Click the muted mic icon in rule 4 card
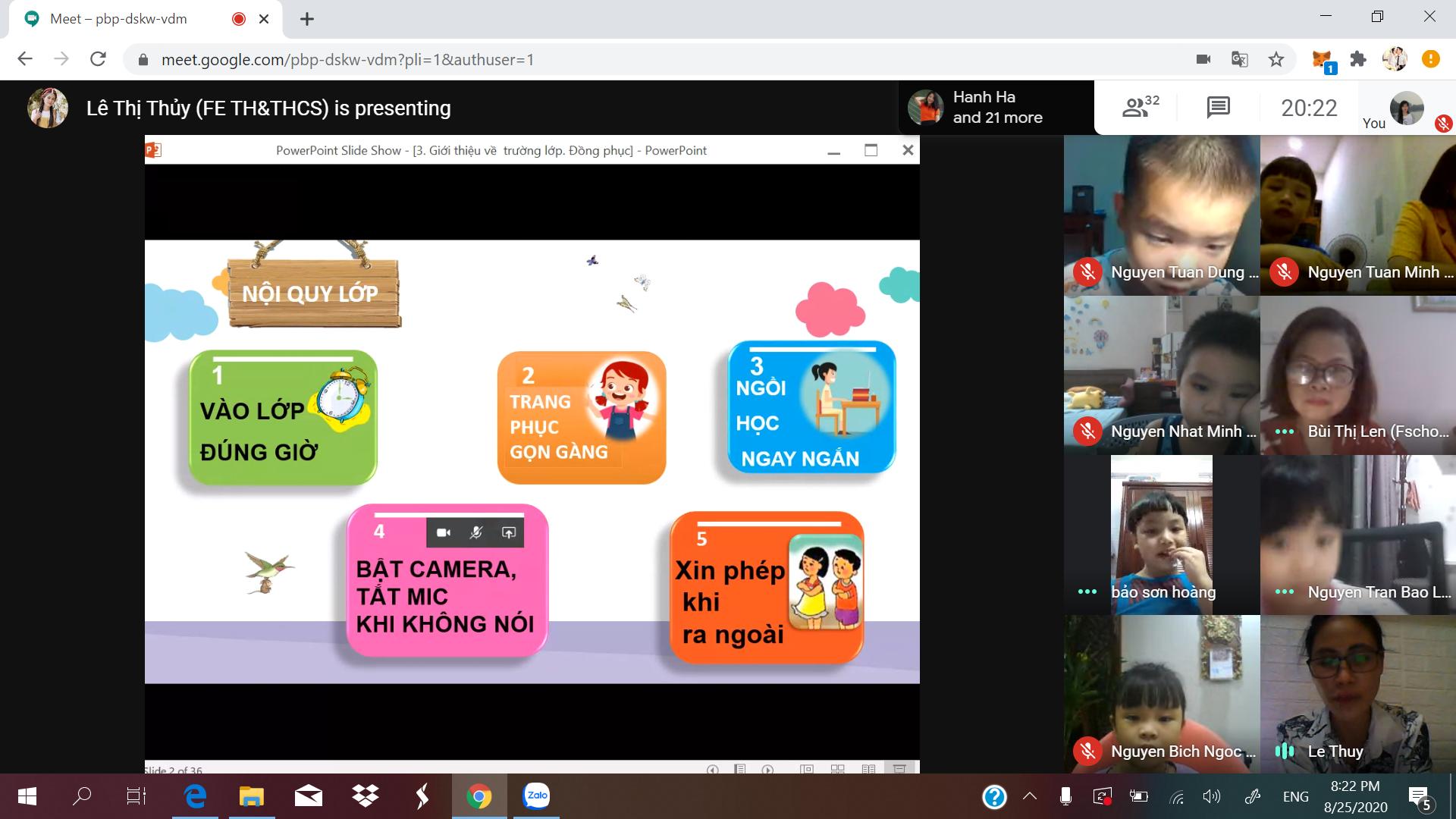 (476, 533)
